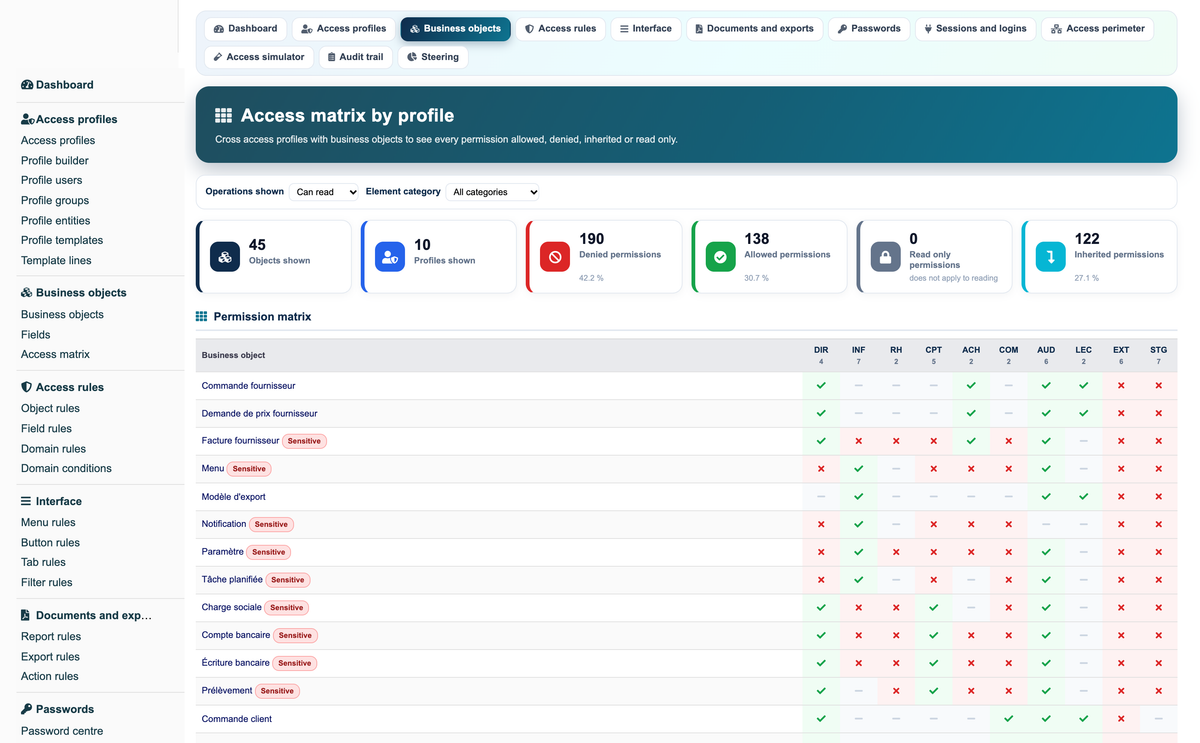Click the red cross for Menu DIR
The width and height of the screenshot is (1200, 743).
821,468
